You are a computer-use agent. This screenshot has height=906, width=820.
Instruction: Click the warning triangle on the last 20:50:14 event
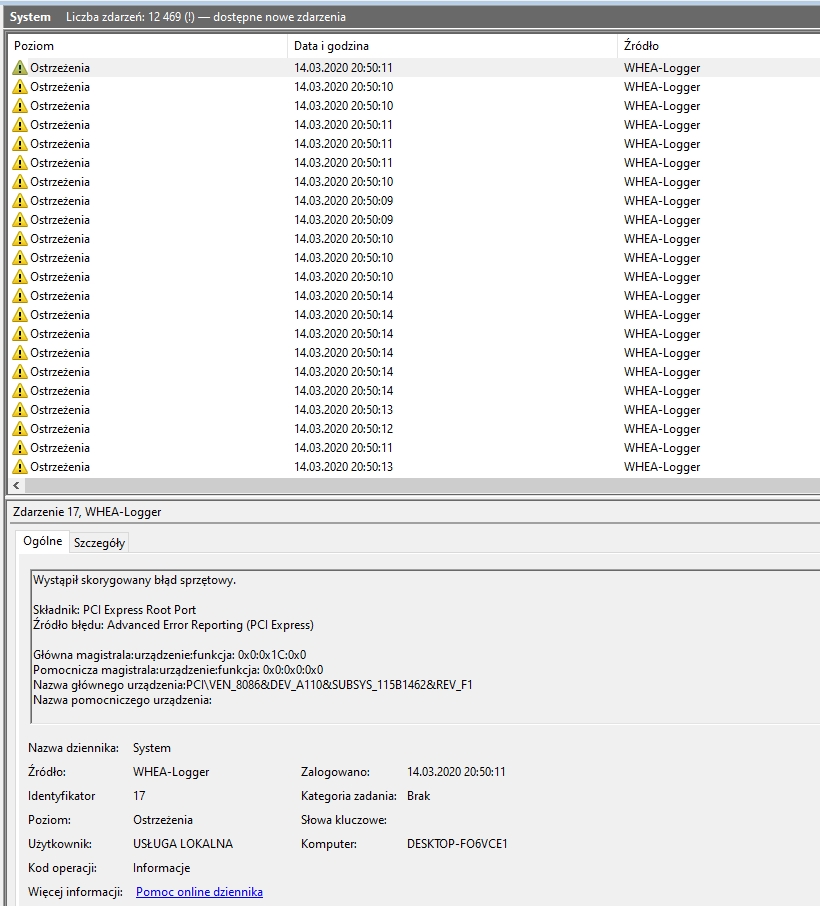(22, 390)
